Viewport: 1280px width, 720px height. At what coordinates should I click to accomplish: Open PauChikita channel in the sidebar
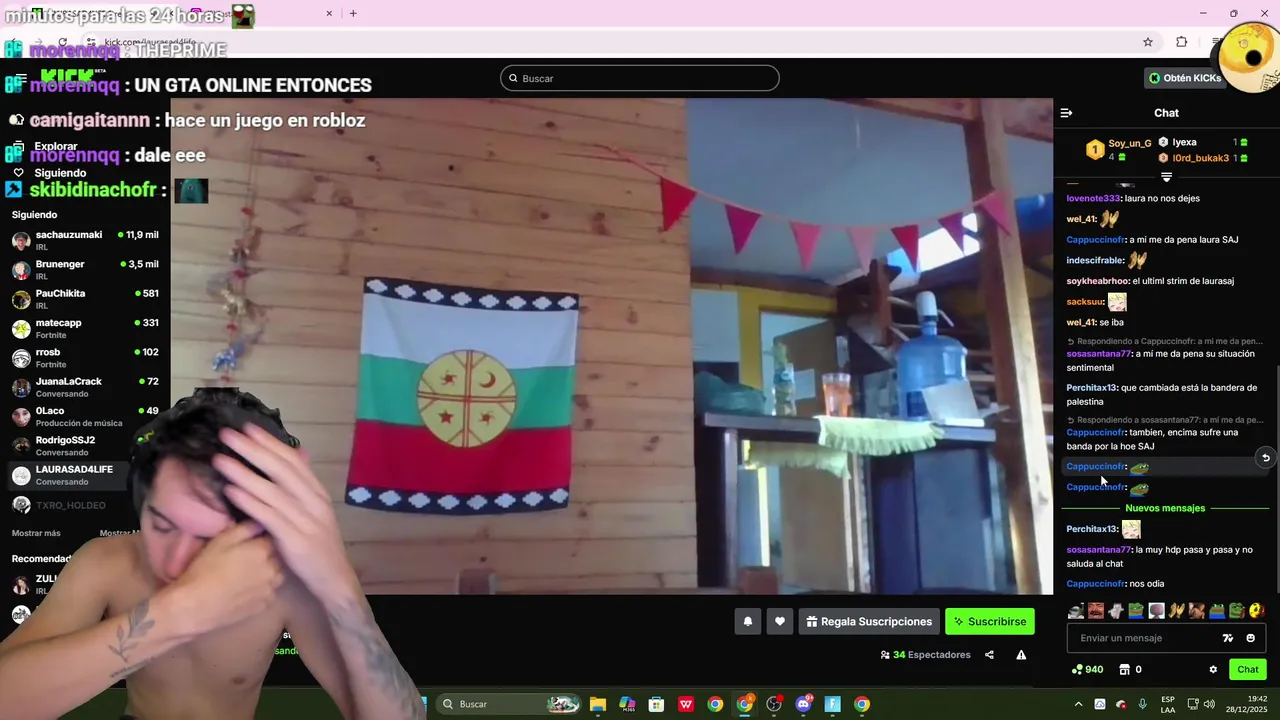85,299
